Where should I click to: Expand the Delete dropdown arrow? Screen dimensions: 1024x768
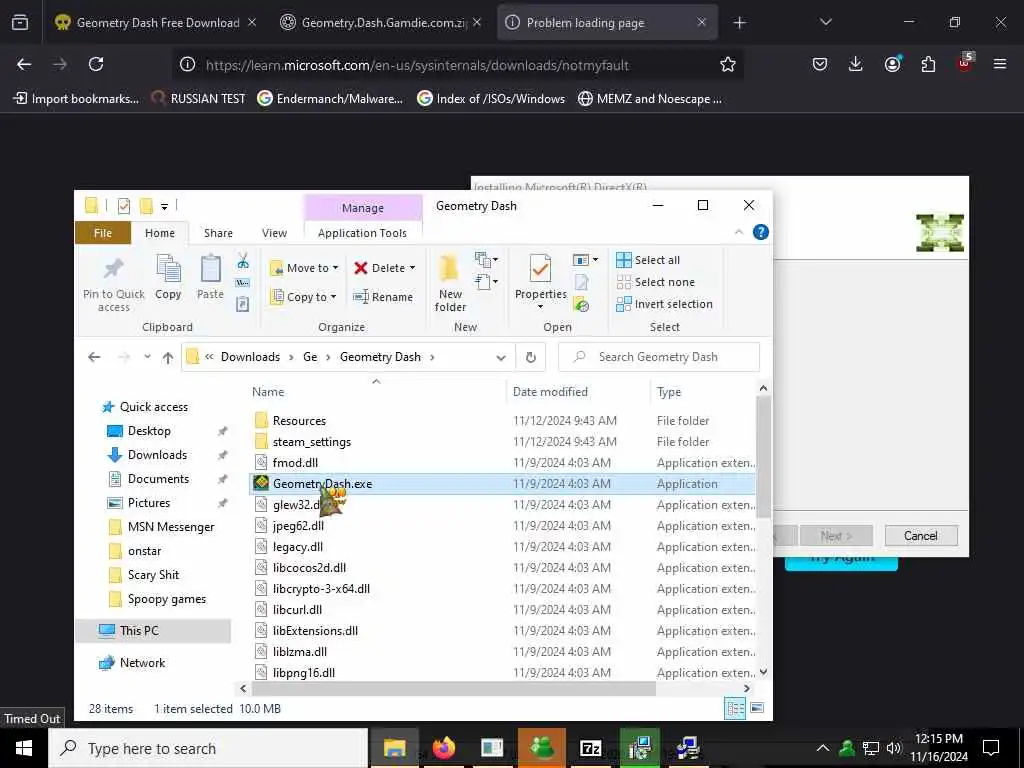coord(412,268)
